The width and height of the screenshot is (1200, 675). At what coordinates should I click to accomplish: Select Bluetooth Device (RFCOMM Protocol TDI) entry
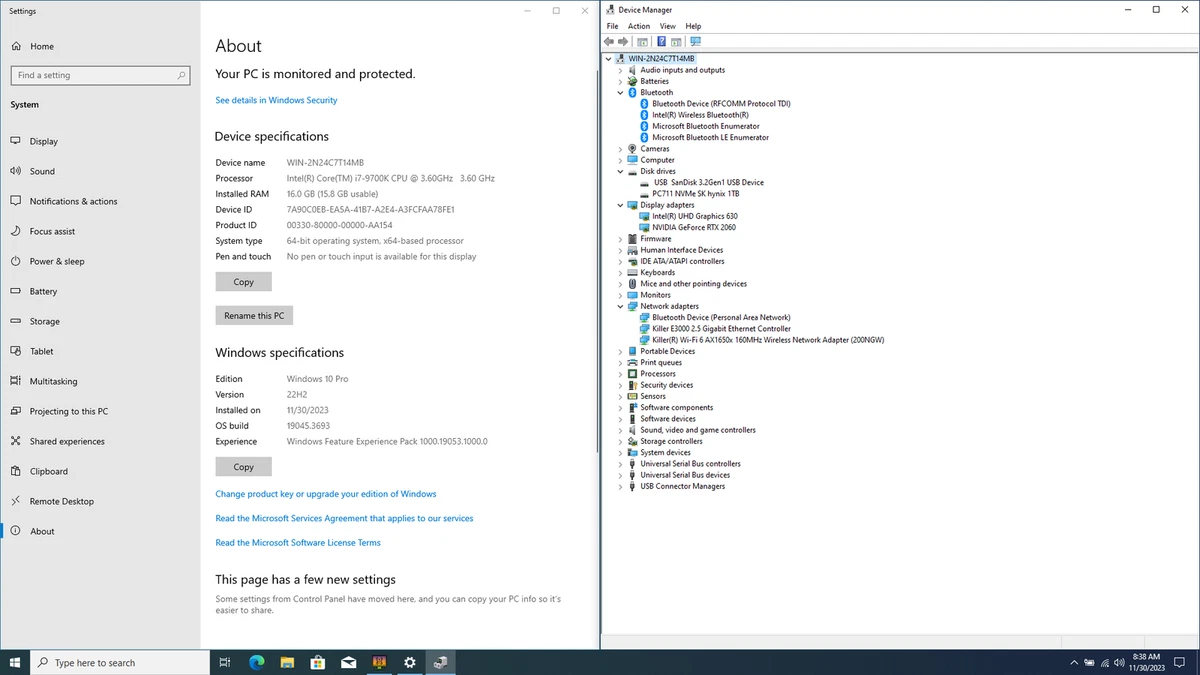pyautogui.click(x=721, y=104)
